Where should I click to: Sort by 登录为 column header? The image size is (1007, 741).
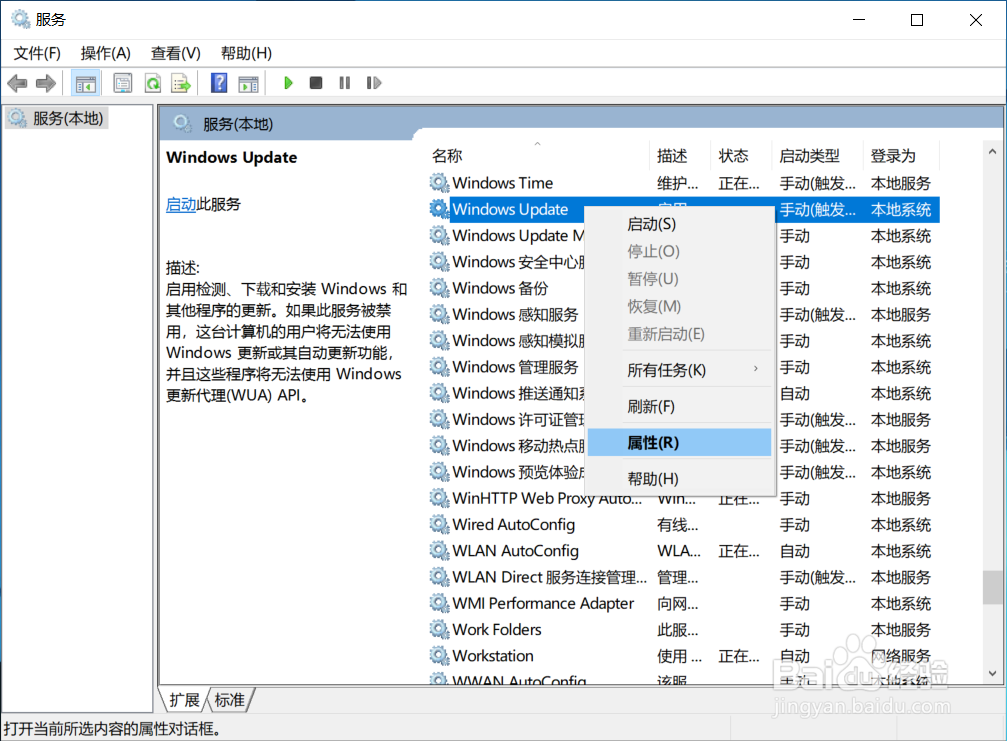(900, 155)
